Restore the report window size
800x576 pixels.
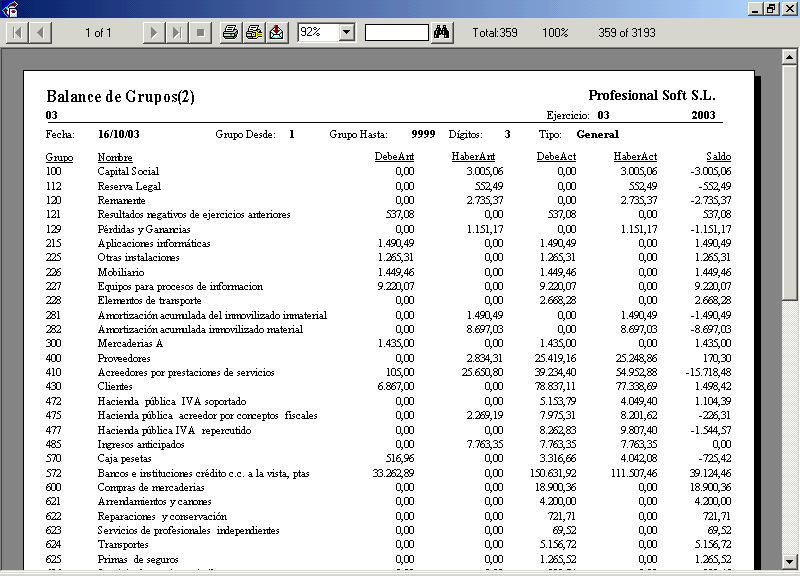(771, 8)
